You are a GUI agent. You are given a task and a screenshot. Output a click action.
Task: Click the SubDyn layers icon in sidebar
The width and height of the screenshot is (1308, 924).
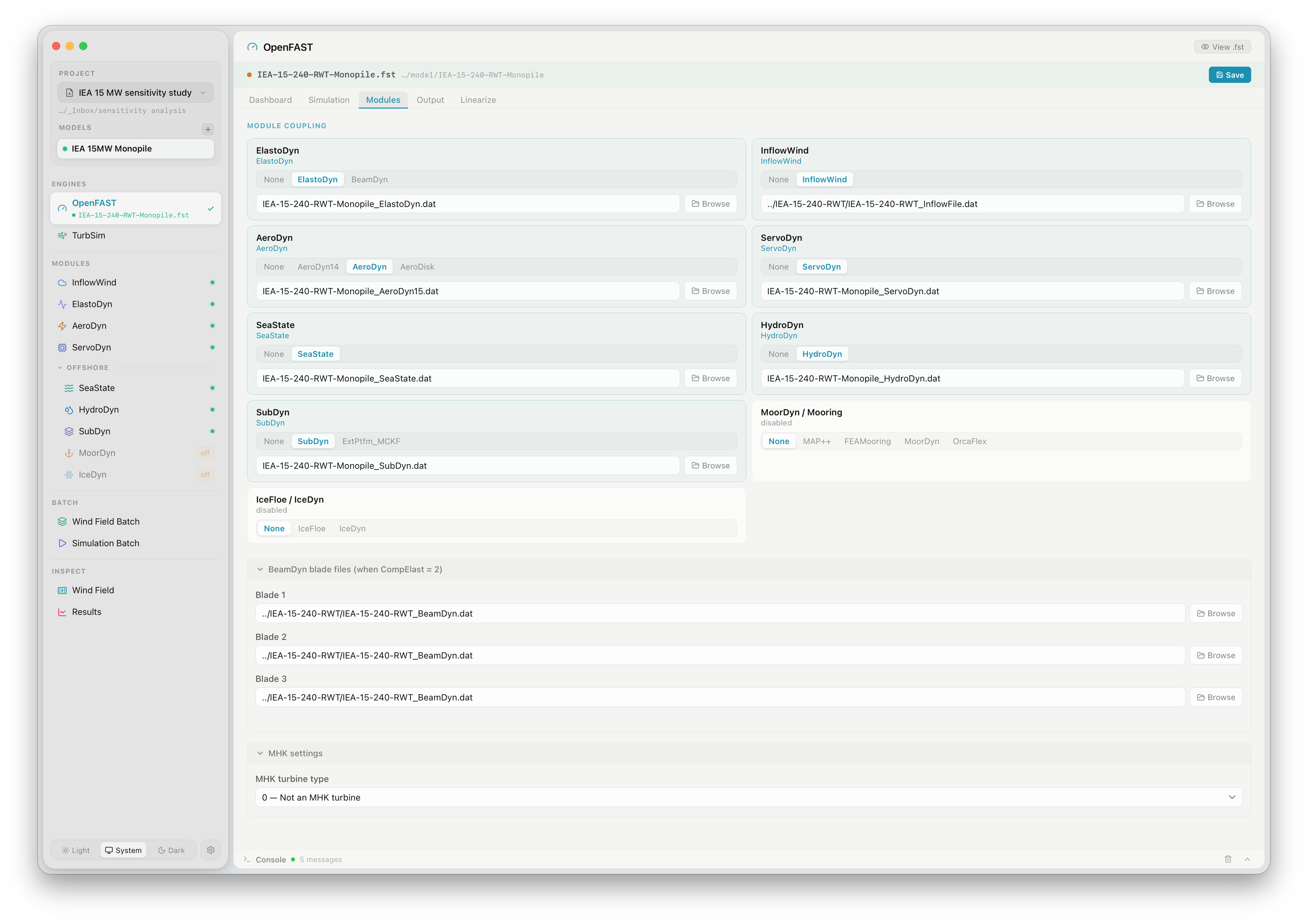coord(69,431)
